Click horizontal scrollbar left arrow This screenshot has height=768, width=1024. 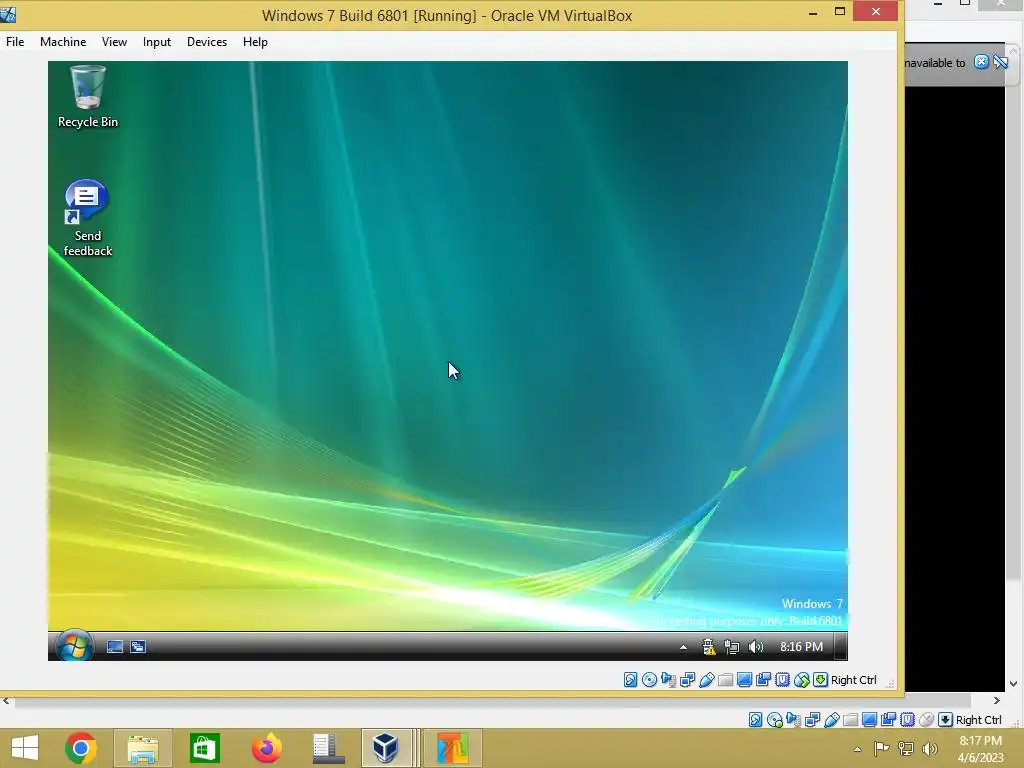(6, 701)
